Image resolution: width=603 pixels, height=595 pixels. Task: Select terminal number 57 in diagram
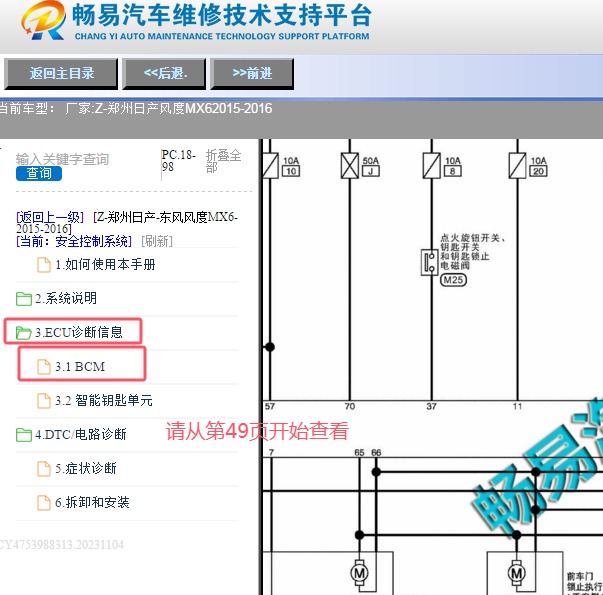[x=270, y=406]
